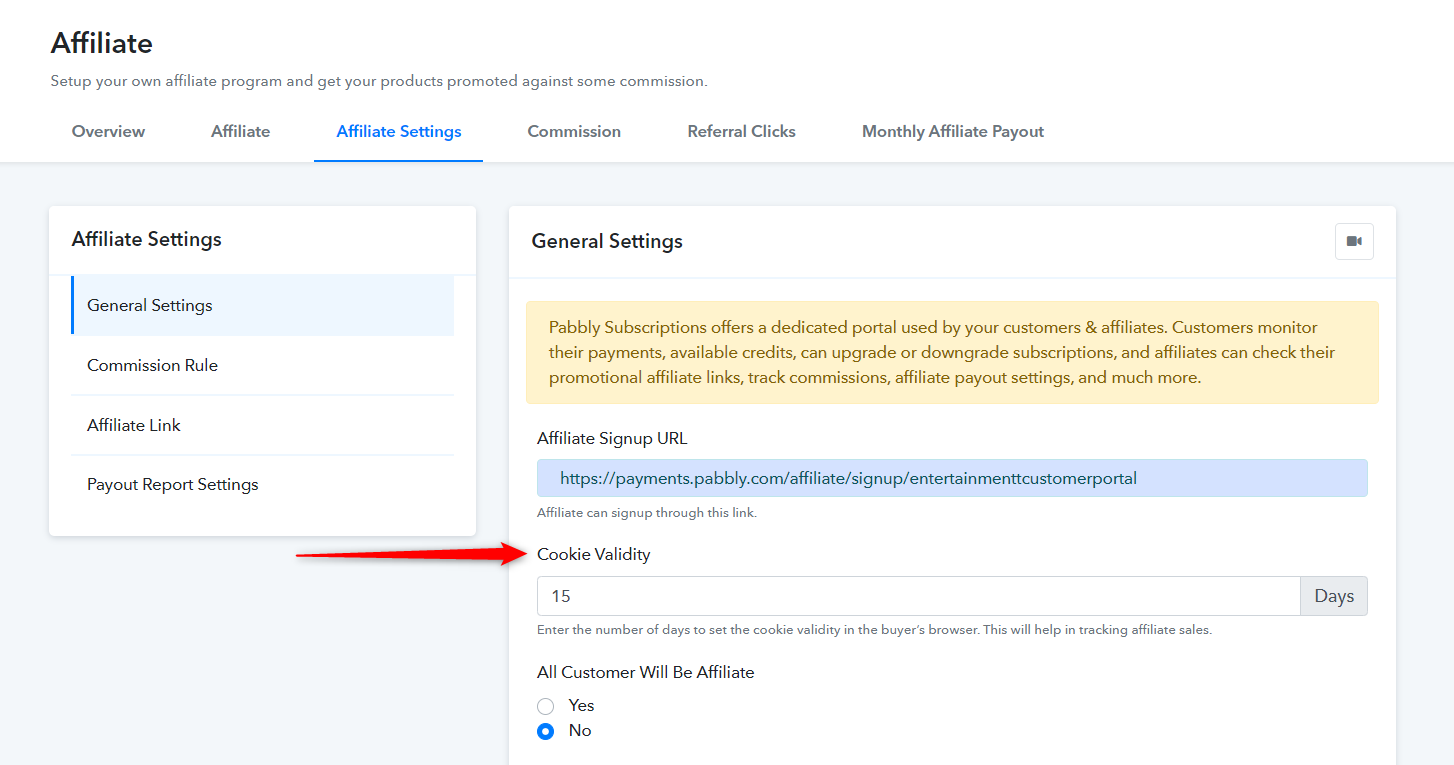Click the Affiliate Settings sidebar heading
This screenshot has width=1454, height=765.
[147, 239]
